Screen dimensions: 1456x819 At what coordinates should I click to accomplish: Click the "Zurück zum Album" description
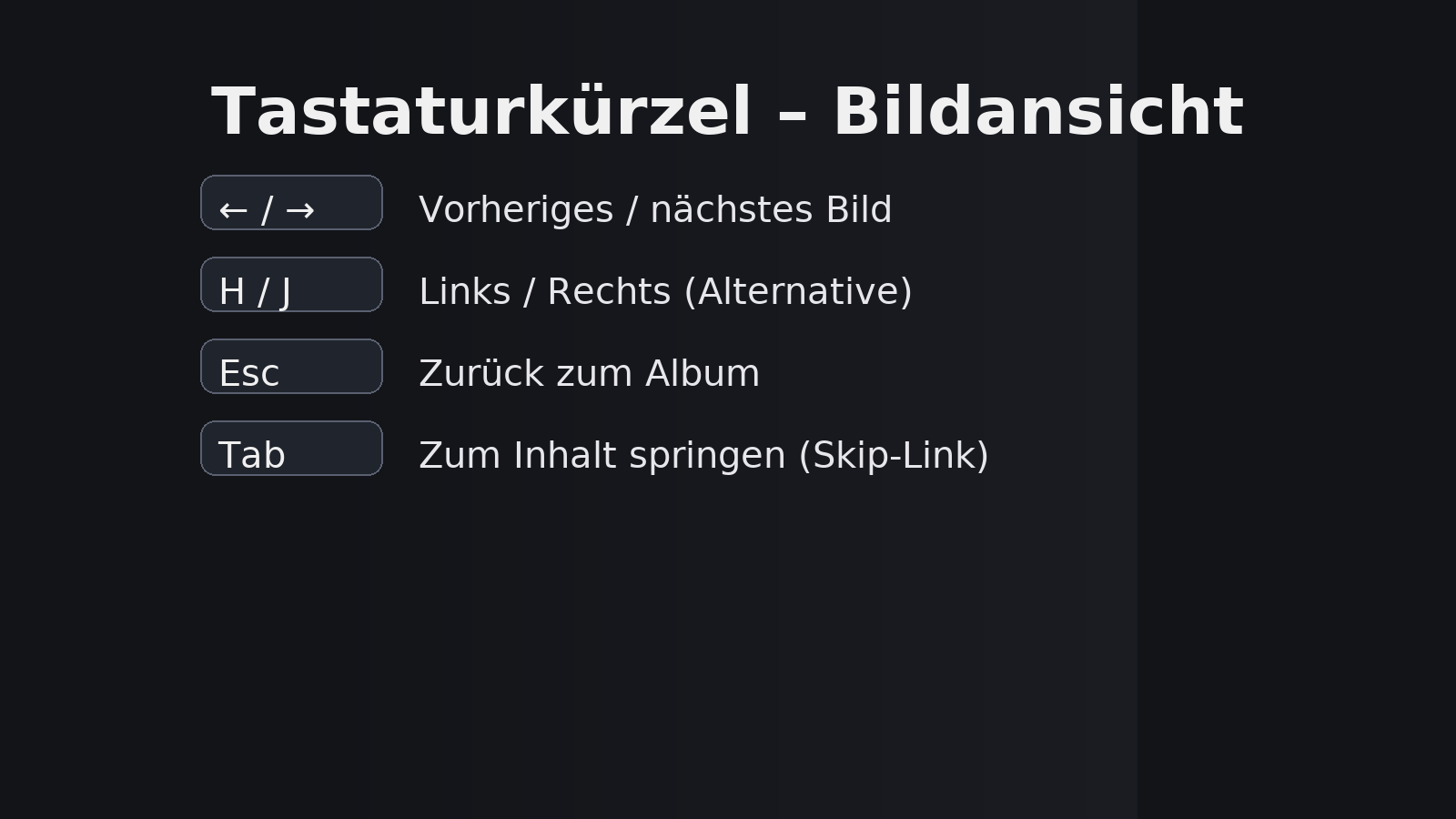[589, 374]
